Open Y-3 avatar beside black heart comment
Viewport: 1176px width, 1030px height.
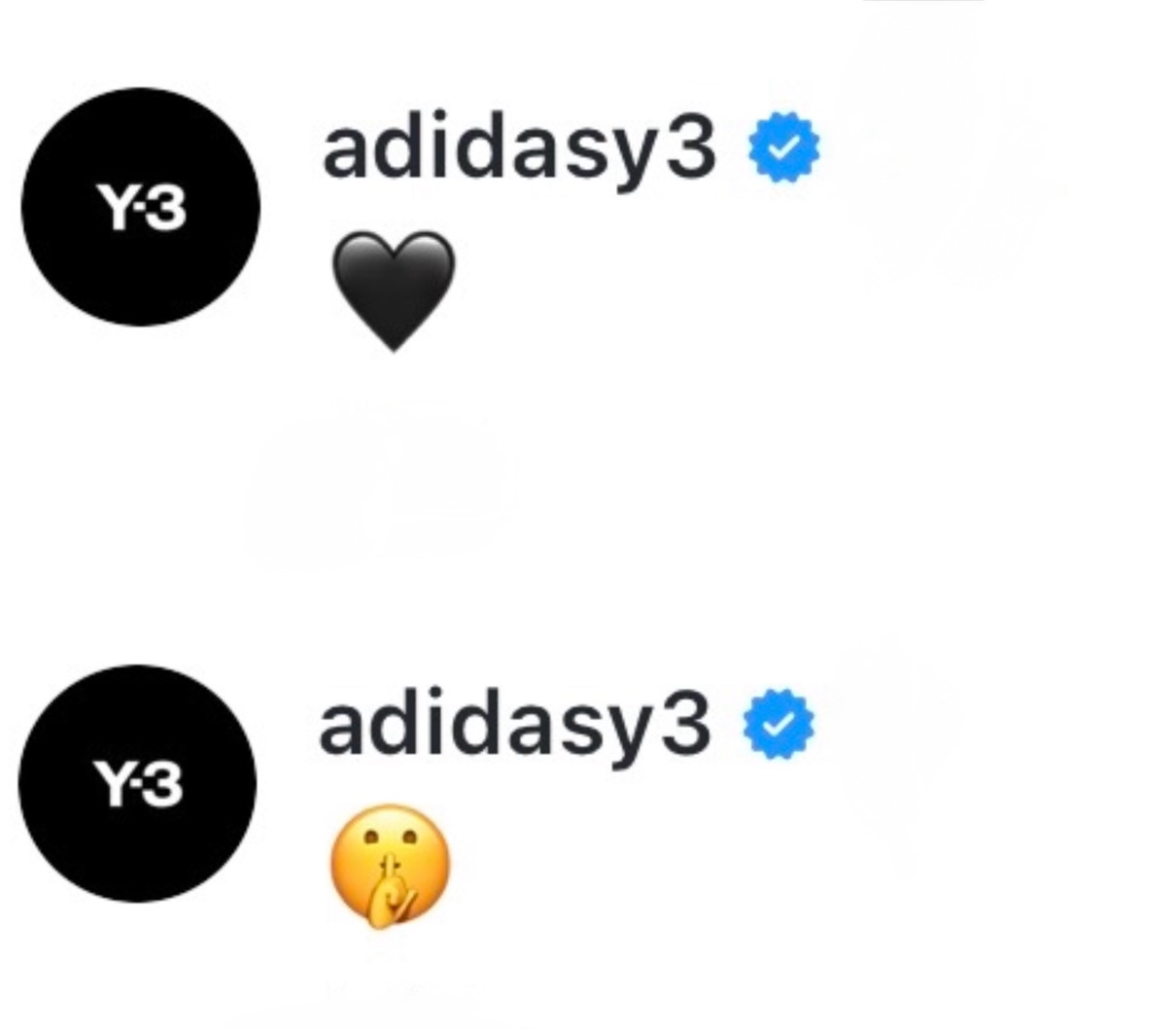coord(141,207)
